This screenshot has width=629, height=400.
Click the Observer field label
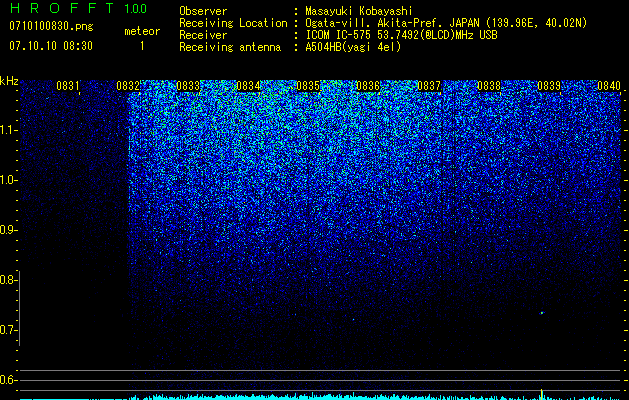(x=203, y=11)
